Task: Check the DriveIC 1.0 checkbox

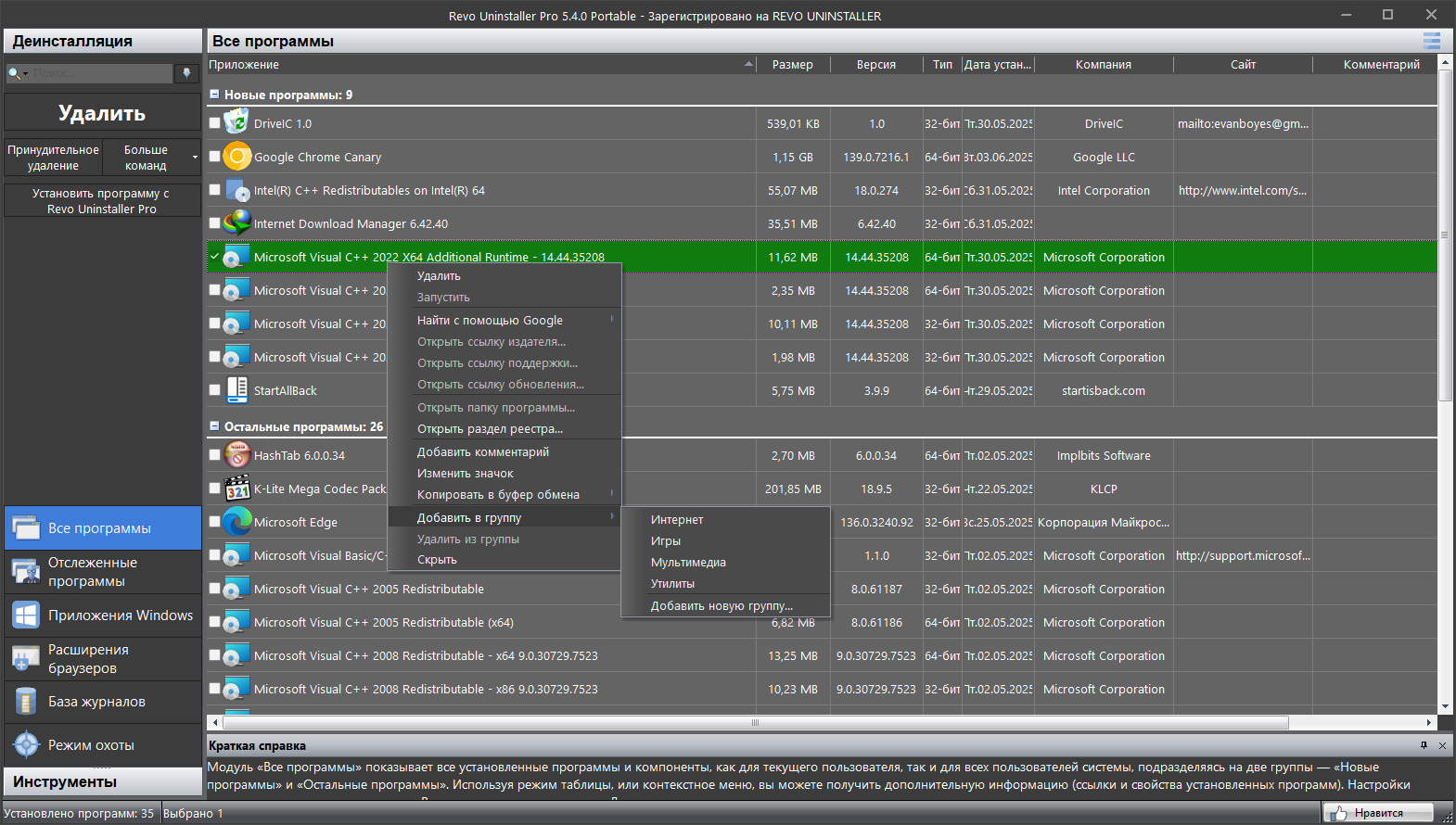Action: [215, 123]
